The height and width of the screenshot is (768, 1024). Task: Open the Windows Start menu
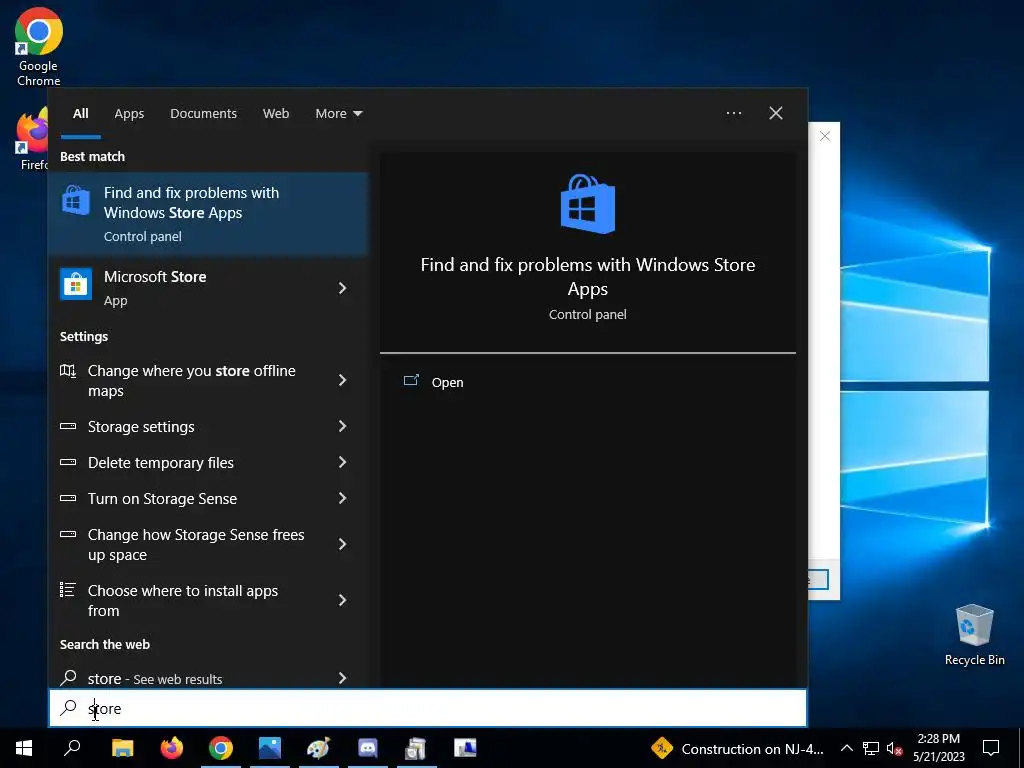point(24,748)
